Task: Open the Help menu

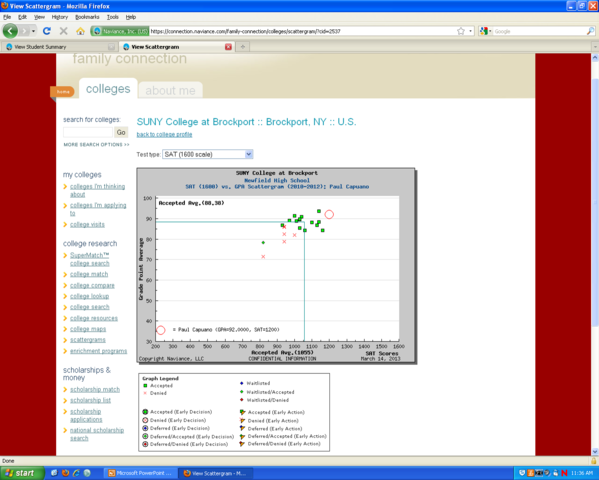Action: tap(131, 17)
